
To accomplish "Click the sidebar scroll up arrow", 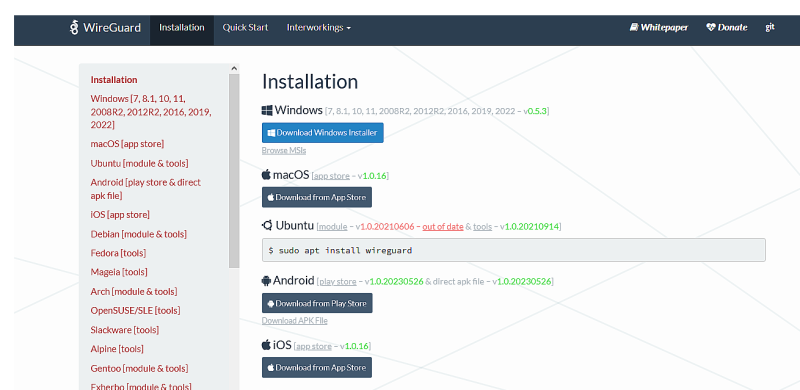I will click(x=234, y=68).
